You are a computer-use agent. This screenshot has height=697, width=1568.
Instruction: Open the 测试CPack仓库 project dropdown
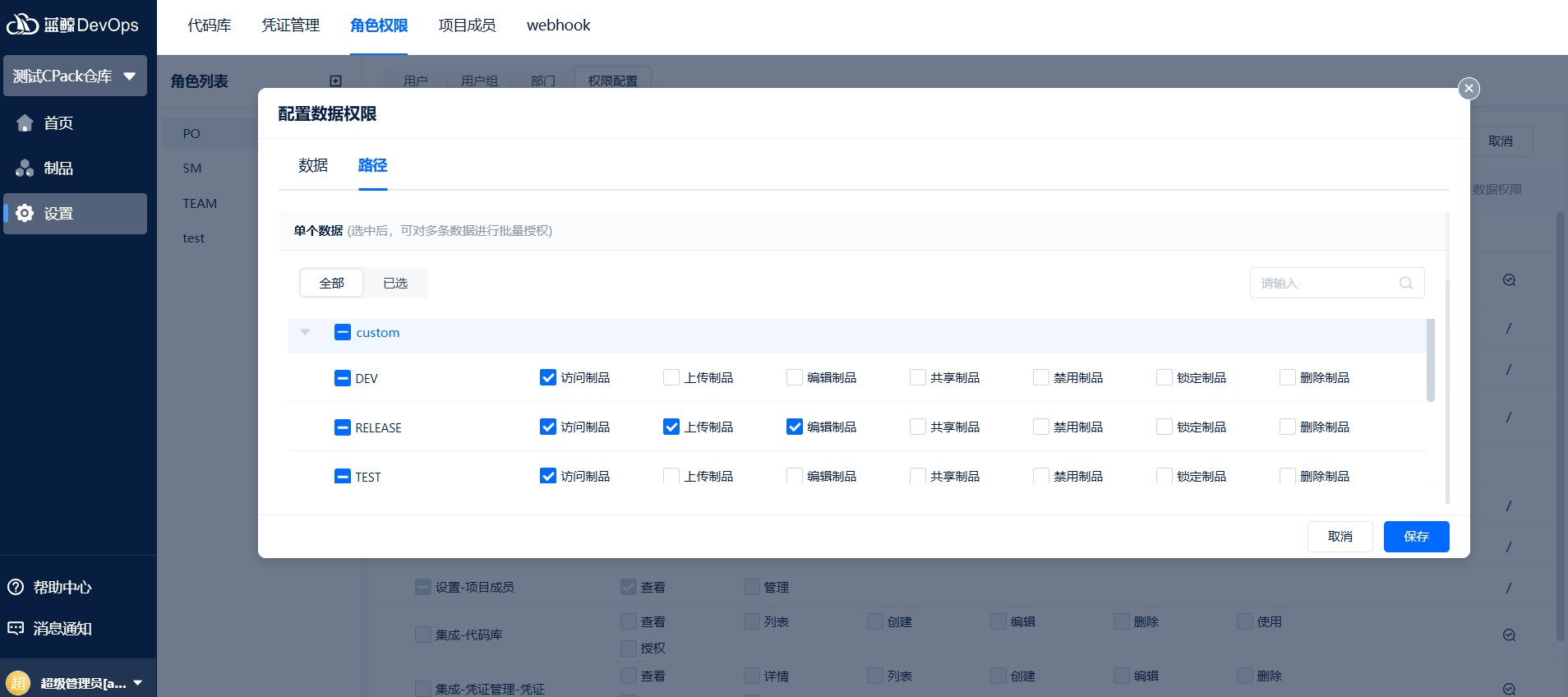(75, 76)
